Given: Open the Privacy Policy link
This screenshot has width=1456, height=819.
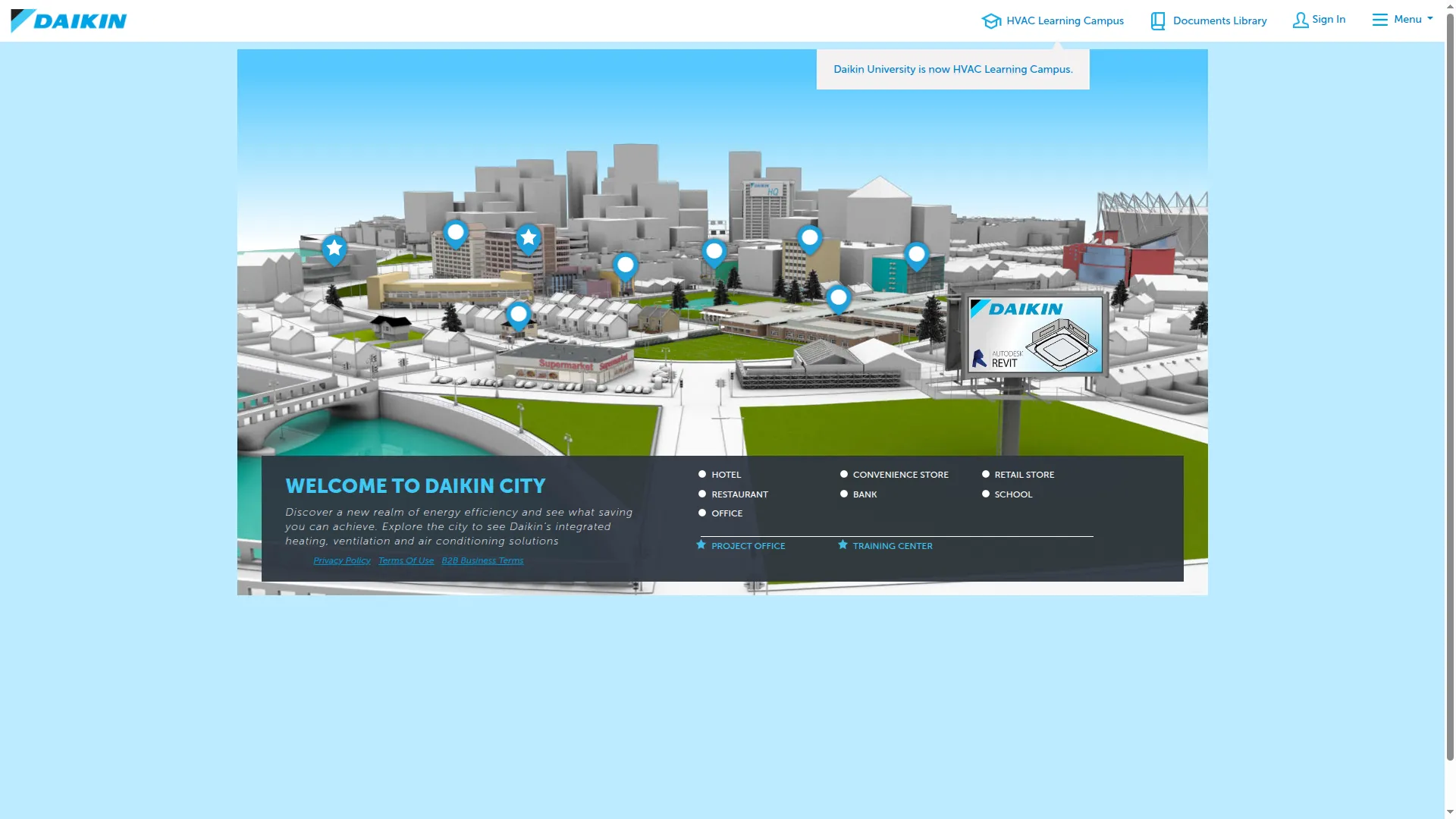Looking at the screenshot, I should [x=342, y=560].
